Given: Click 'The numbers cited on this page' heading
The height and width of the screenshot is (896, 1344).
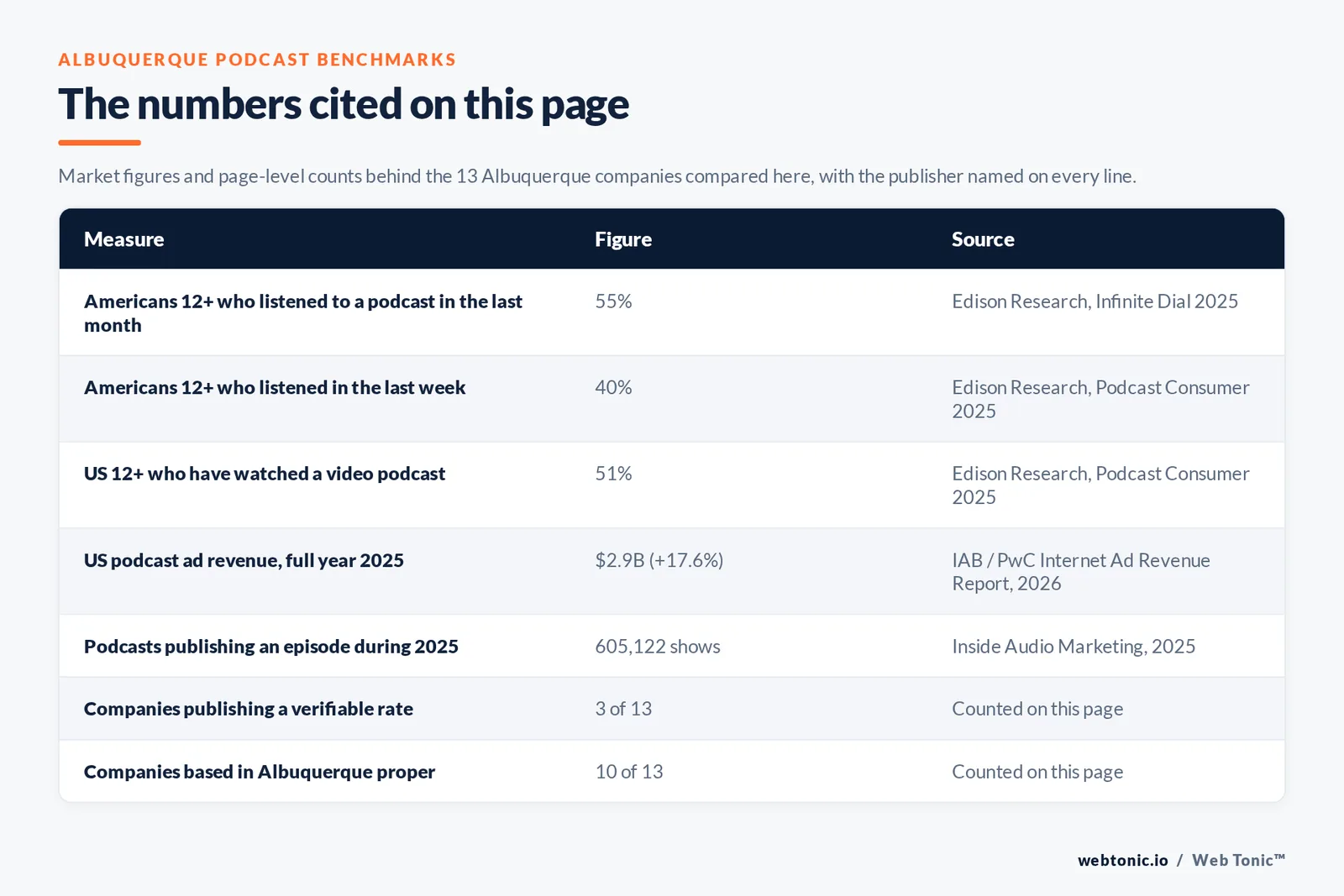Looking at the screenshot, I should (x=344, y=105).
